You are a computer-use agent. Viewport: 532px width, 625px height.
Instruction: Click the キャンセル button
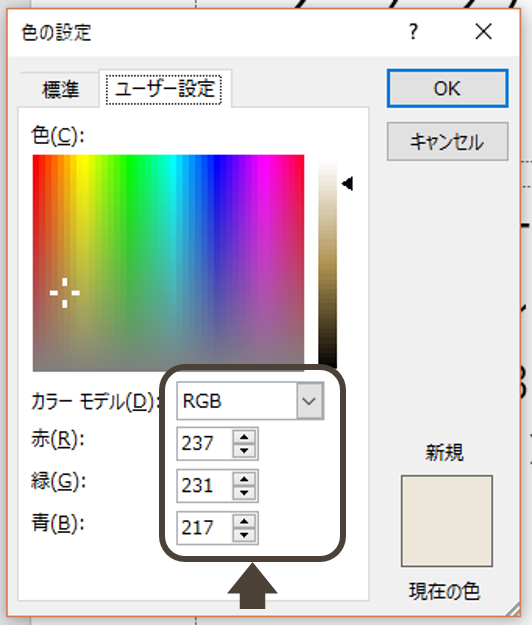tap(447, 142)
